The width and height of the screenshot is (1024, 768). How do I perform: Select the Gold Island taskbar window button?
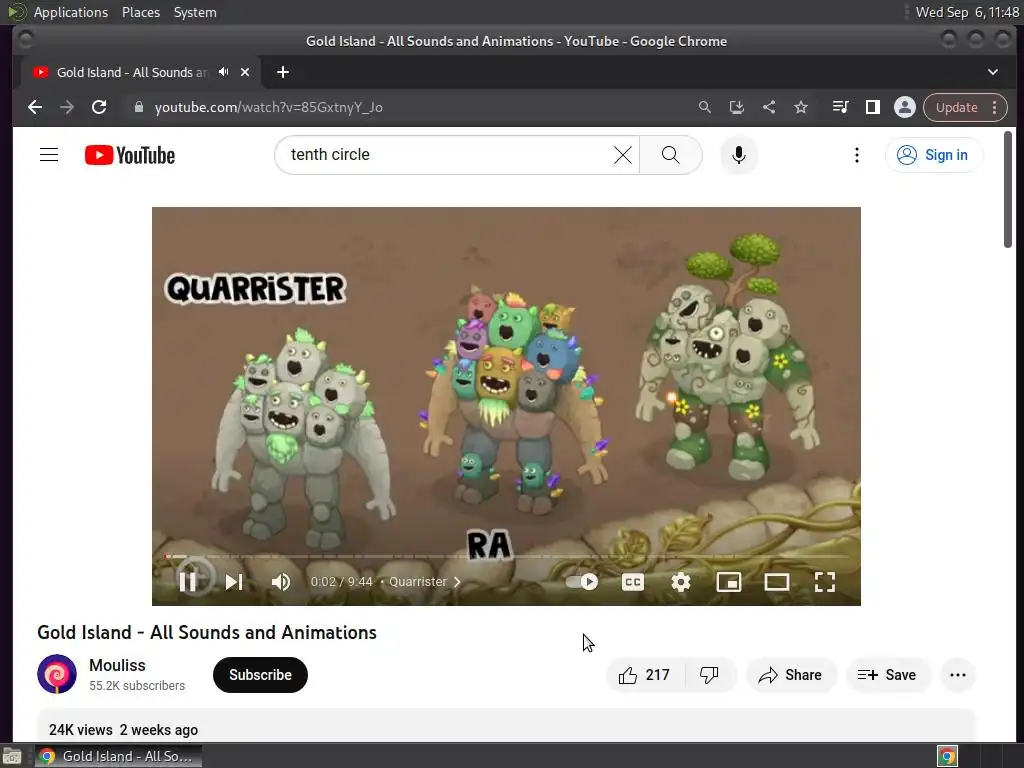click(118, 756)
